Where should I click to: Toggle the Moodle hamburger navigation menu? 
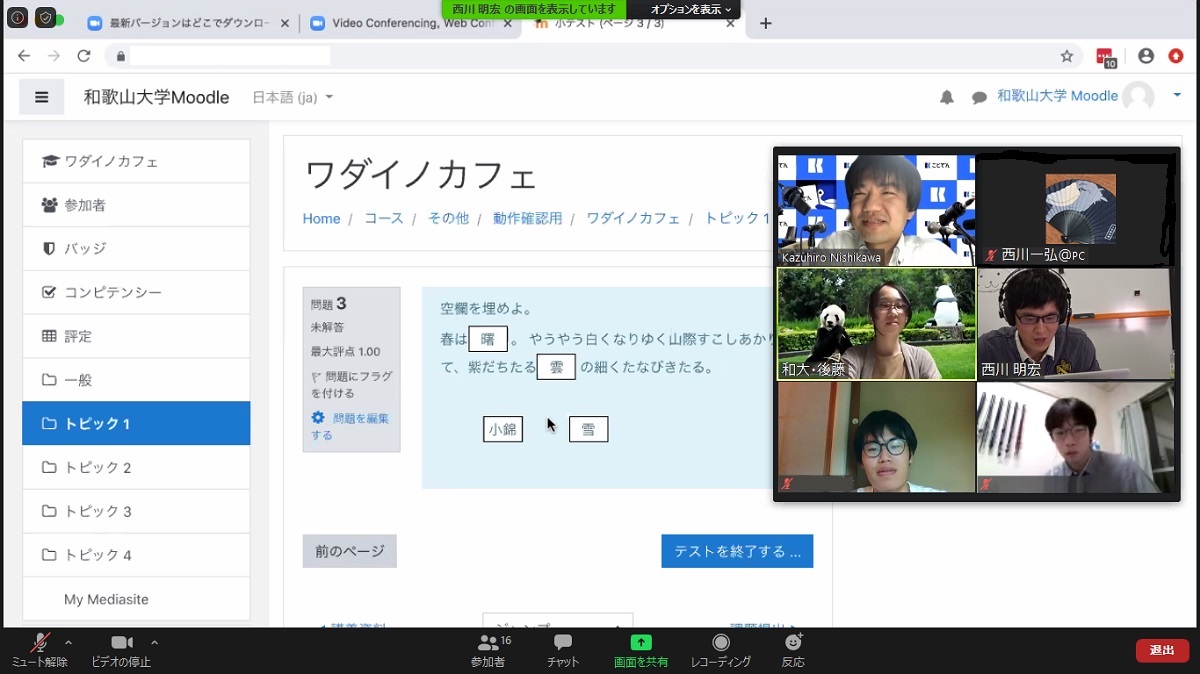(x=42, y=97)
